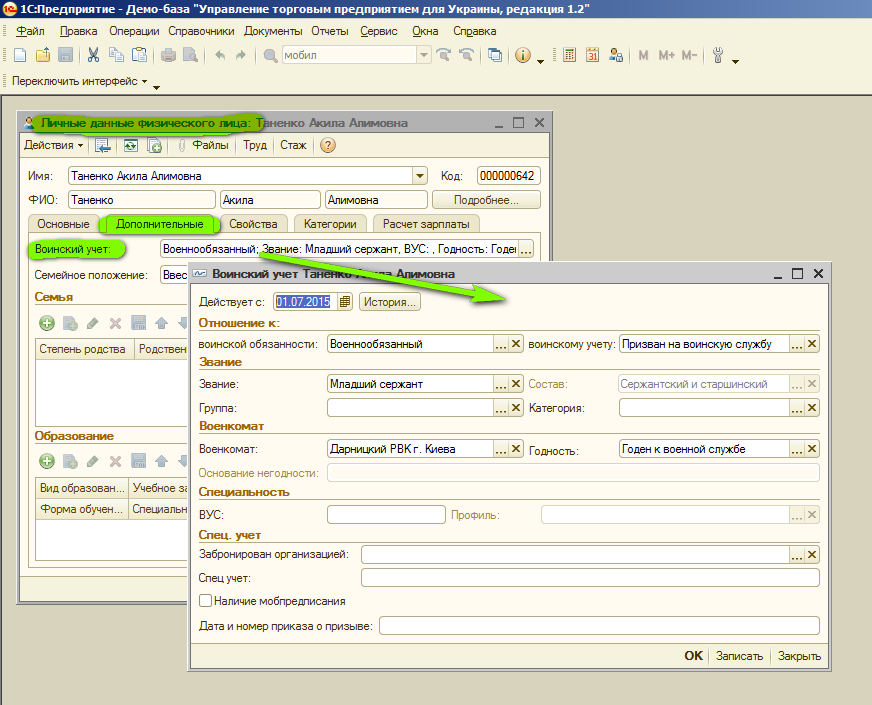Clear the Военкомат field with X button
This screenshot has width=872, height=705.
(x=516, y=449)
